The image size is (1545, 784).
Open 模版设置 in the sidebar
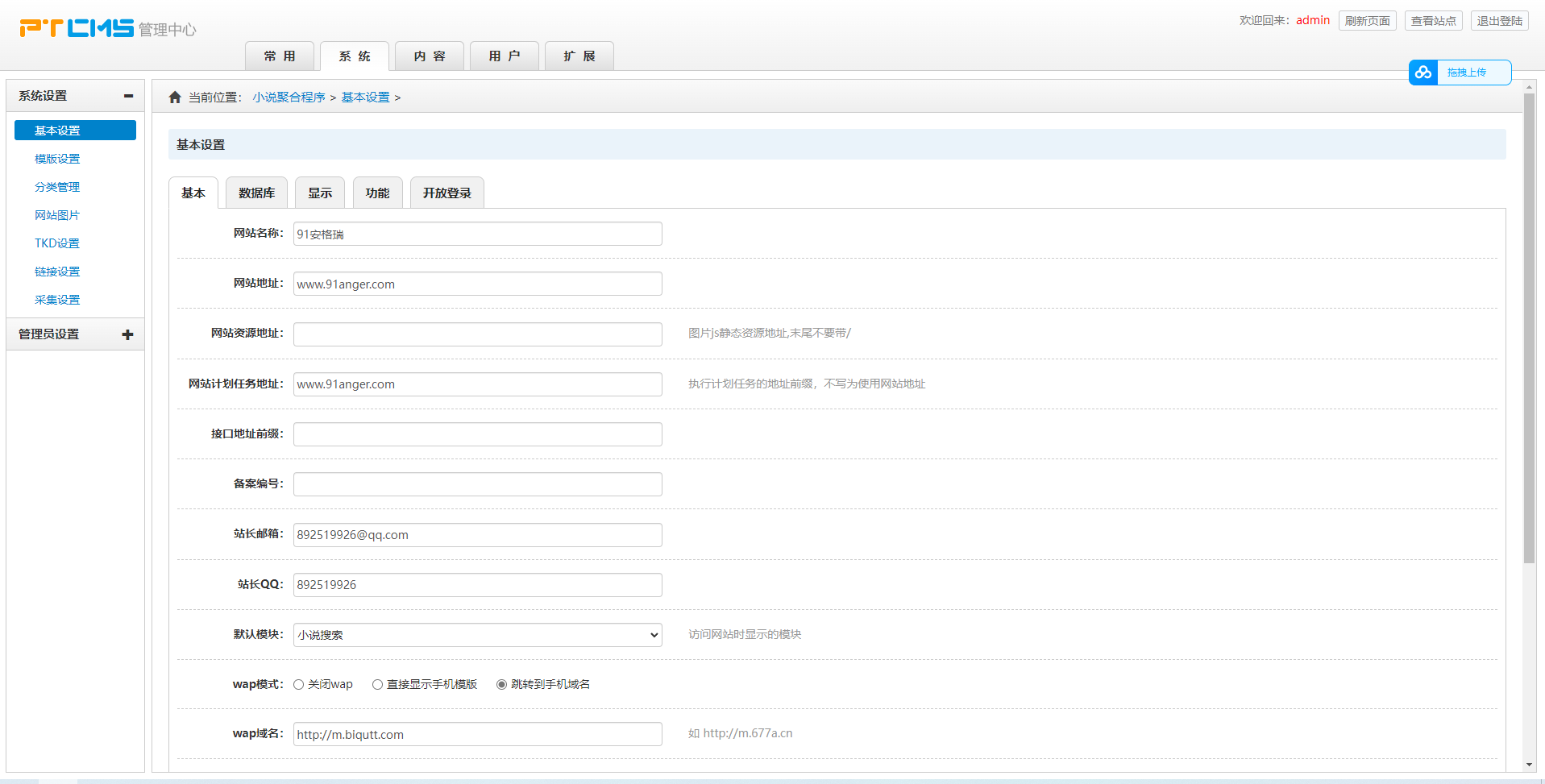57,159
